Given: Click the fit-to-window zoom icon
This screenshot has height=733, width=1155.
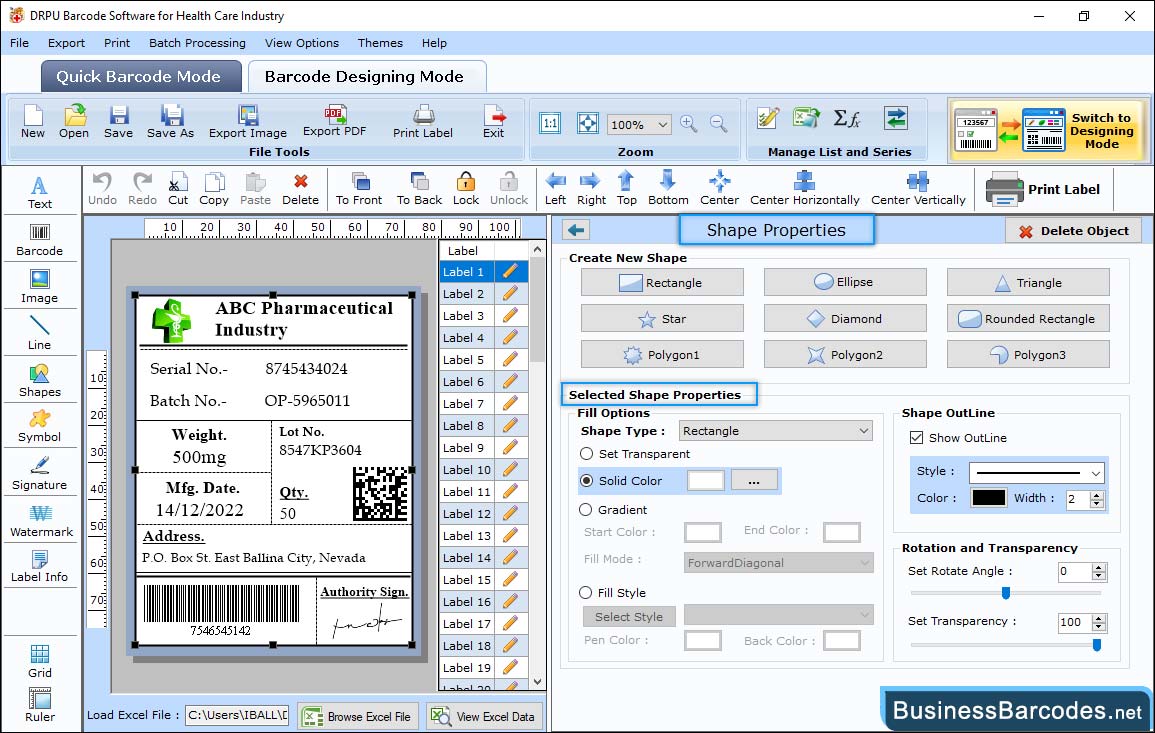Looking at the screenshot, I should point(588,123).
